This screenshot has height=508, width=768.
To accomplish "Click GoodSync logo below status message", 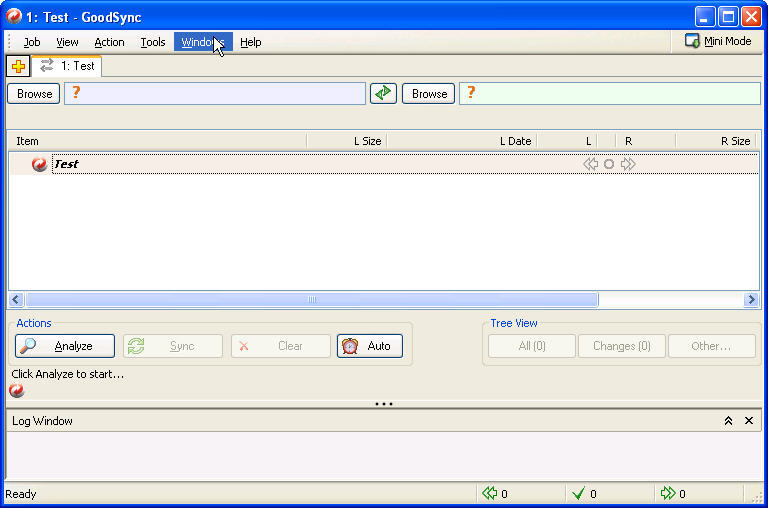I will [17, 390].
